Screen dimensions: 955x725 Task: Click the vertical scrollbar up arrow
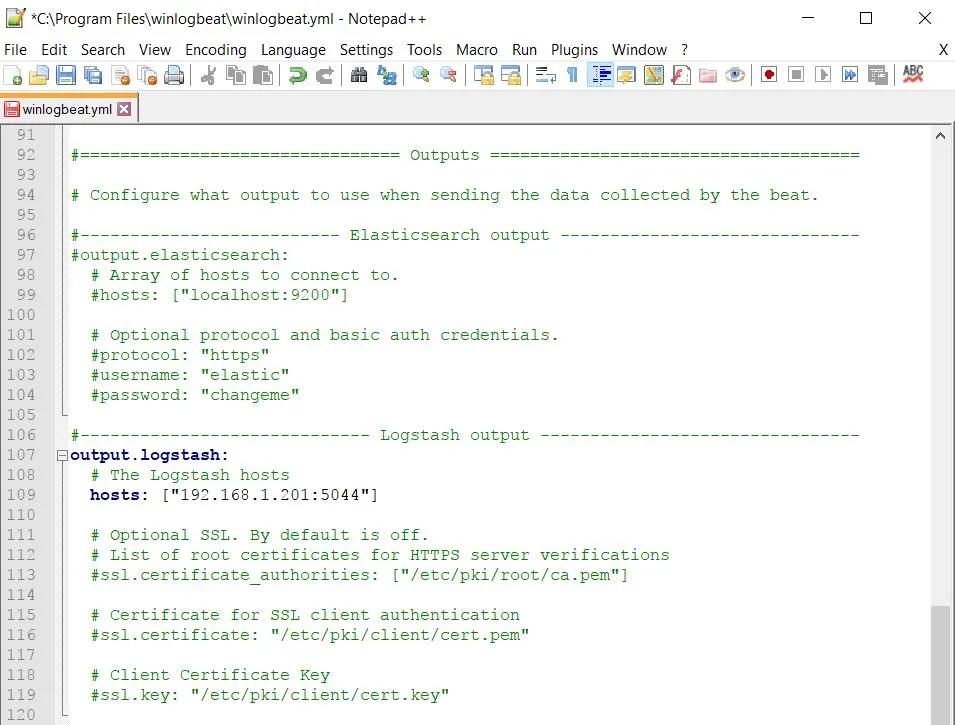click(940, 136)
